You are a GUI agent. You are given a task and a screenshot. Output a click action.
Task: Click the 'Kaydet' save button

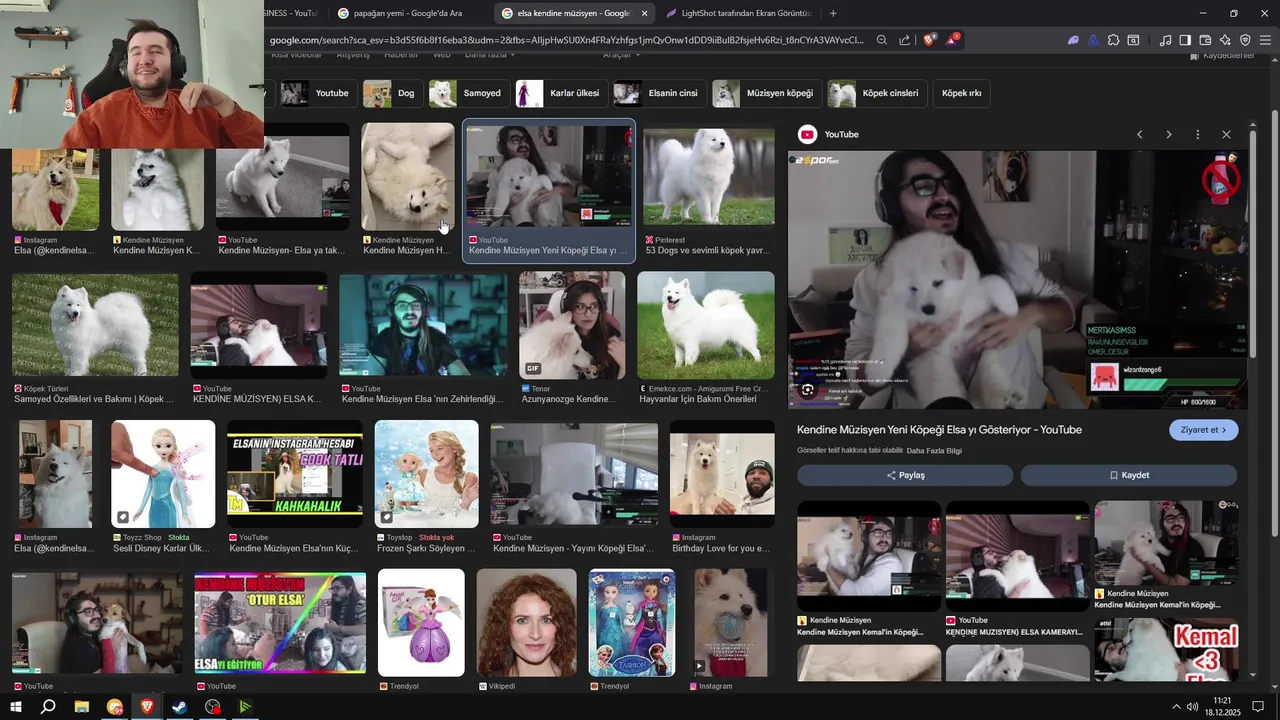point(1129,475)
